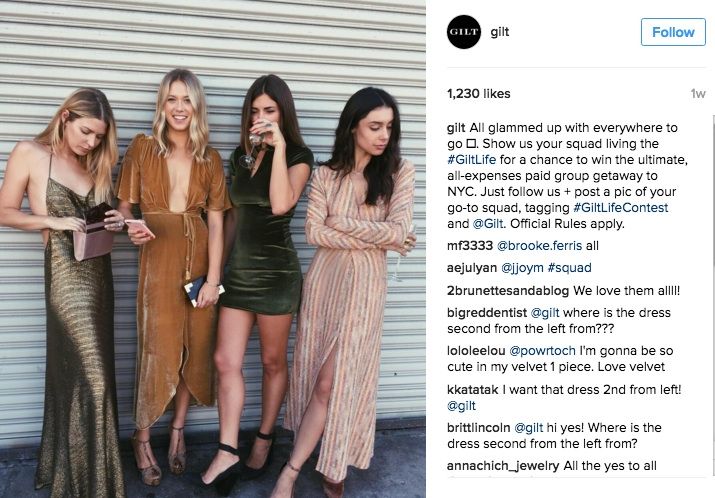Open kkatatak commenter profile
The image size is (715, 498).
click(x=472, y=389)
